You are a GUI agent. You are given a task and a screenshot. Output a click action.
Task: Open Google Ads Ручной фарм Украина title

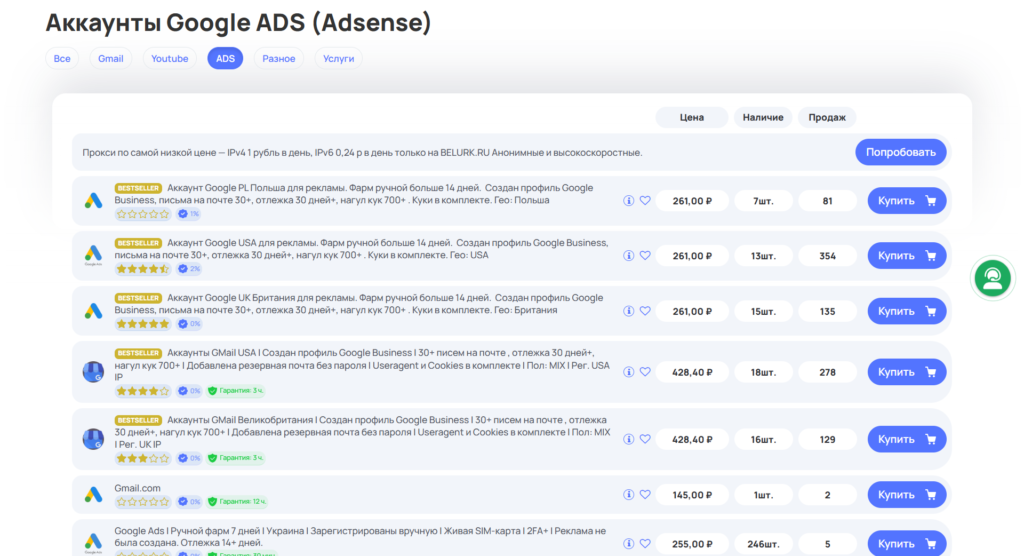coord(360,536)
